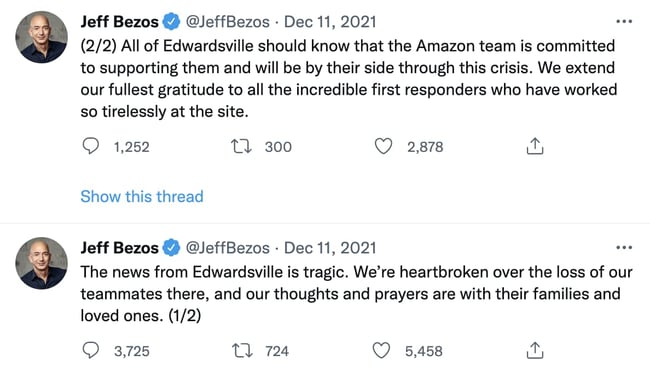This screenshot has height=390, width=650.
Task: Visit @JeffBezos handle in the top tweet
Action: (x=228, y=22)
